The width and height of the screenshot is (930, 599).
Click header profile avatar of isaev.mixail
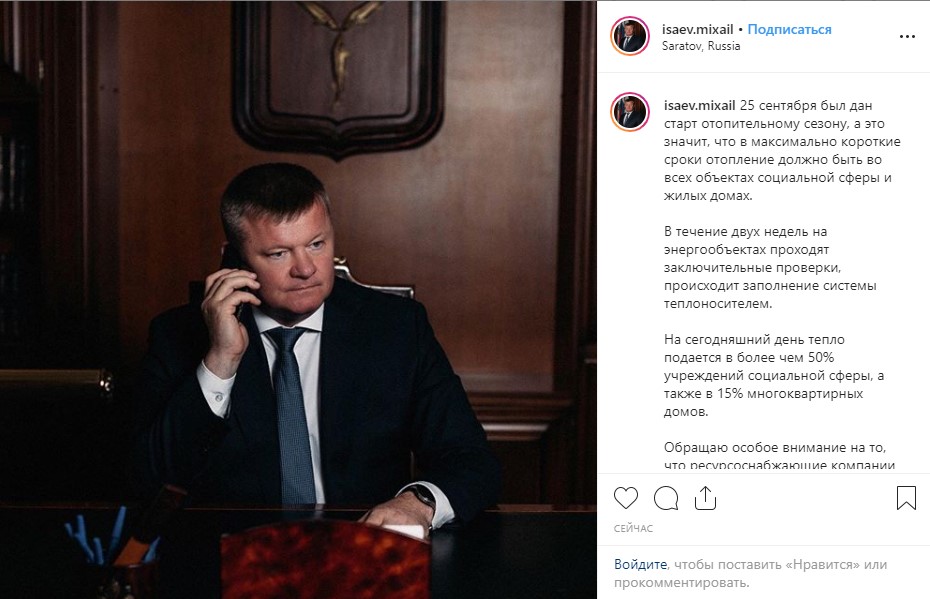coord(630,36)
